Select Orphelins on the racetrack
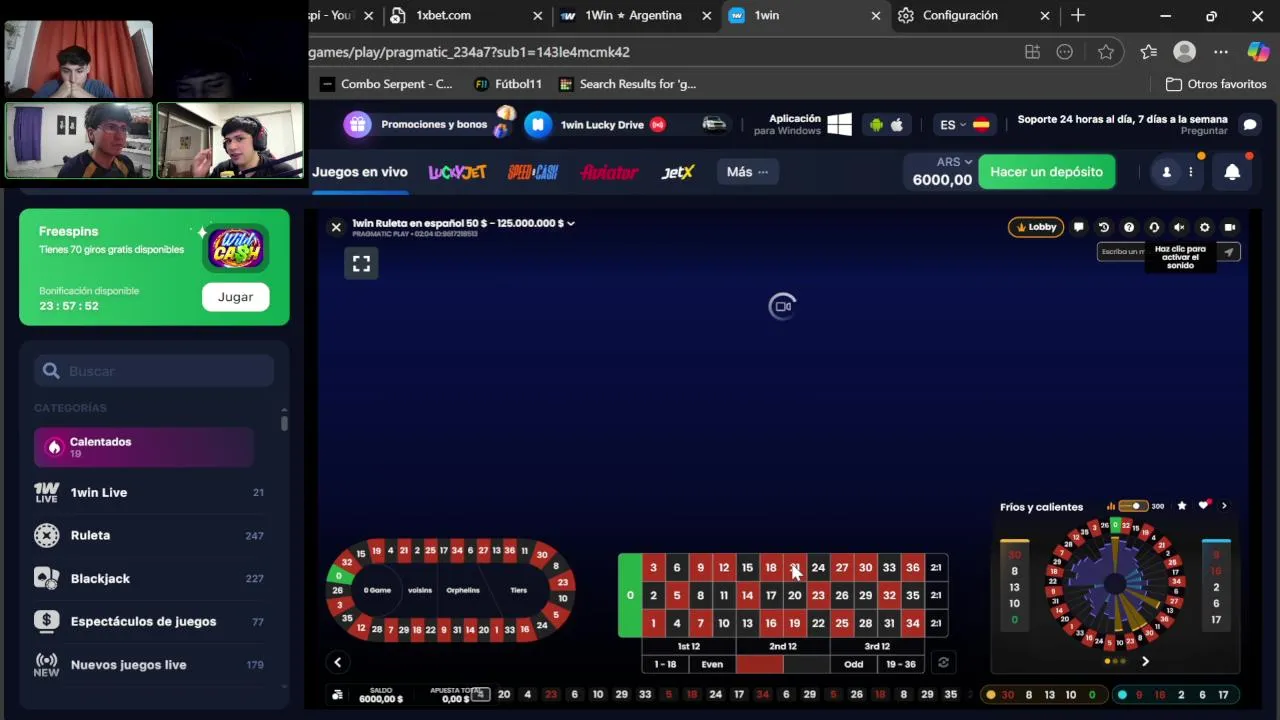 point(463,590)
